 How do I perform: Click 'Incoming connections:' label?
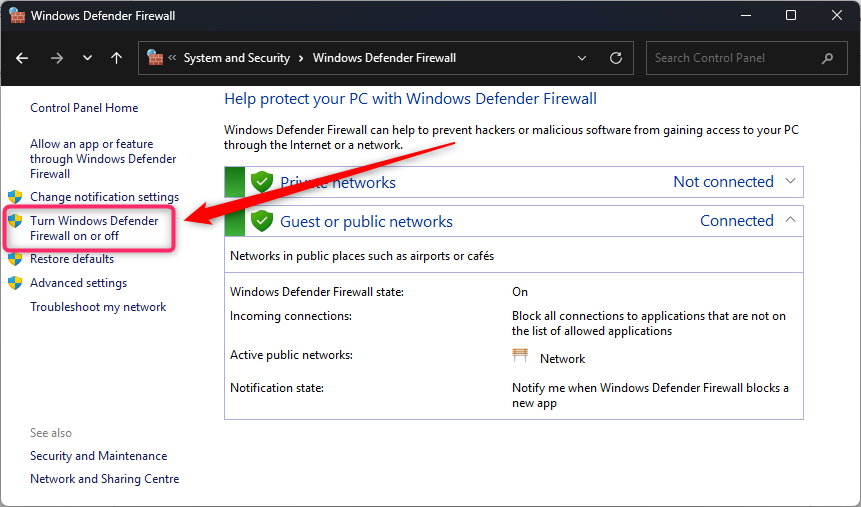click(x=290, y=316)
